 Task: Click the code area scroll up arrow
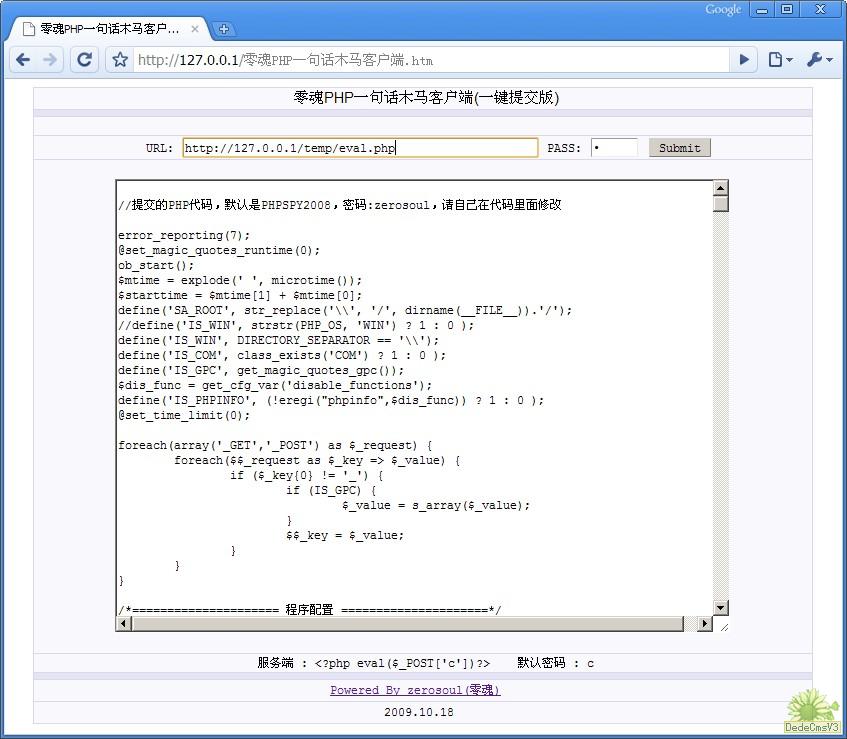721,188
